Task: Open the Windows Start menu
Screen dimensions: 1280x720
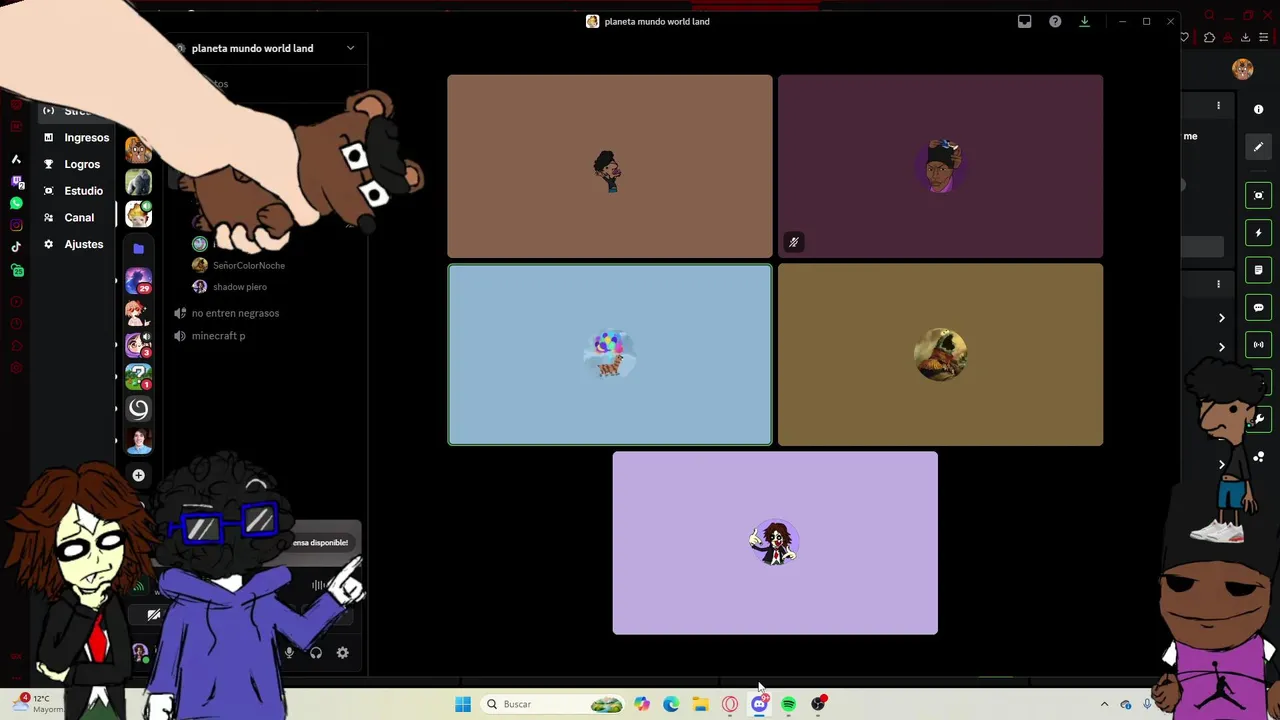Action: click(463, 705)
